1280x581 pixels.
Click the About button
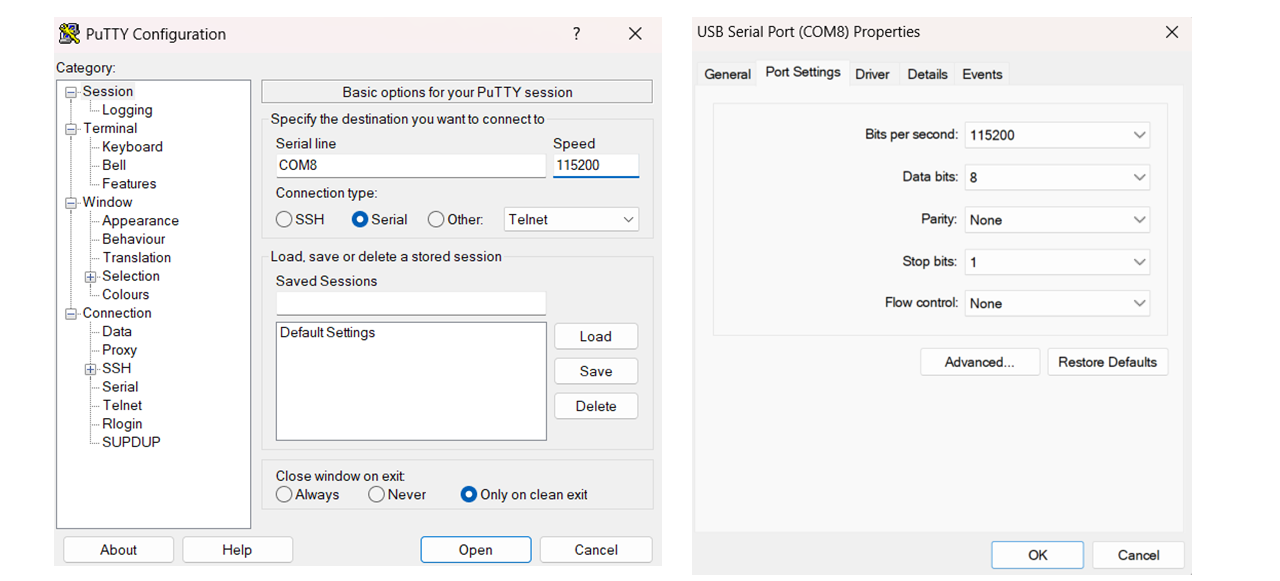coord(118,550)
